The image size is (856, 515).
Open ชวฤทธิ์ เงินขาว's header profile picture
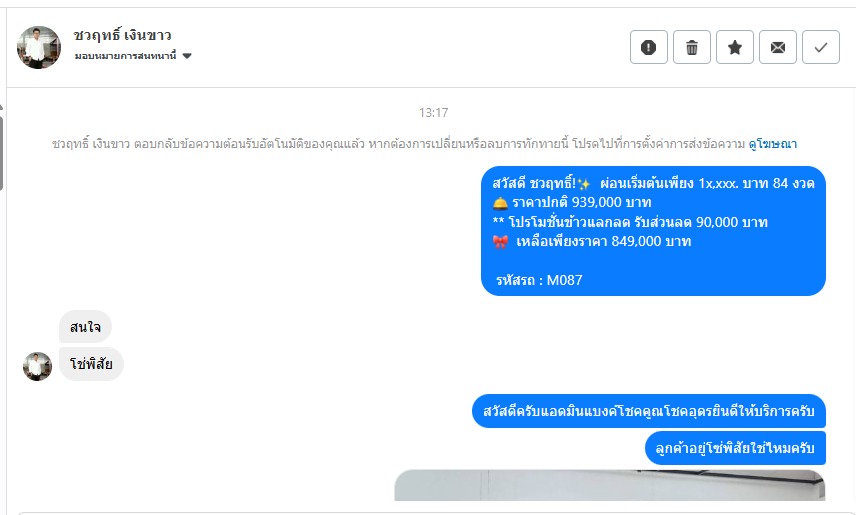point(38,48)
